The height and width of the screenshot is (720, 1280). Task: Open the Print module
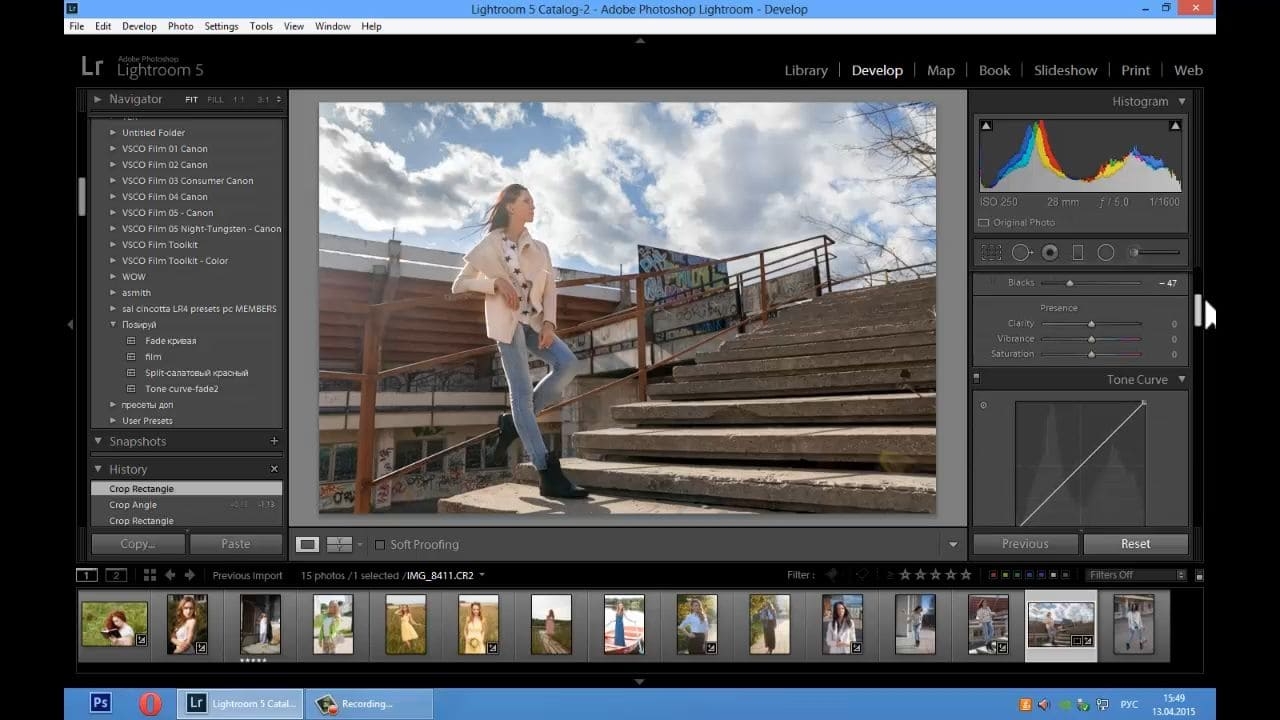pos(1135,70)
